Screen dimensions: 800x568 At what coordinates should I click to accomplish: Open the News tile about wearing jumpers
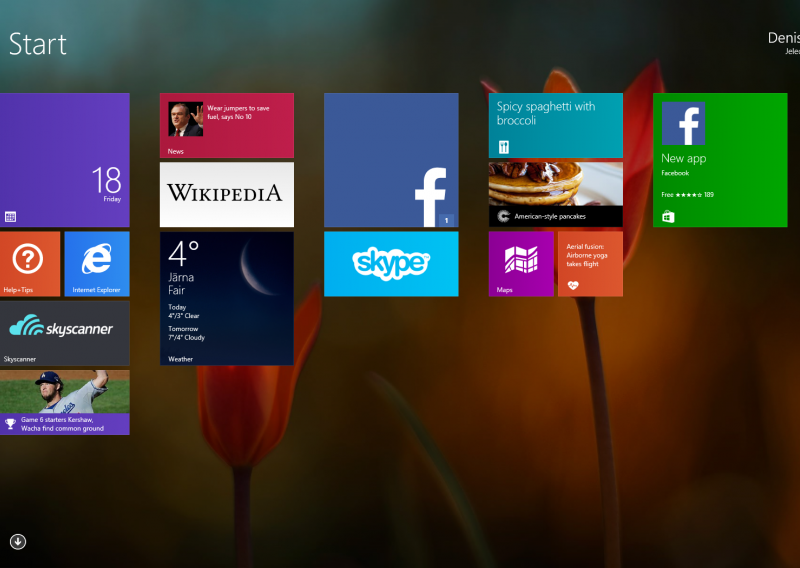click(227, 126)
